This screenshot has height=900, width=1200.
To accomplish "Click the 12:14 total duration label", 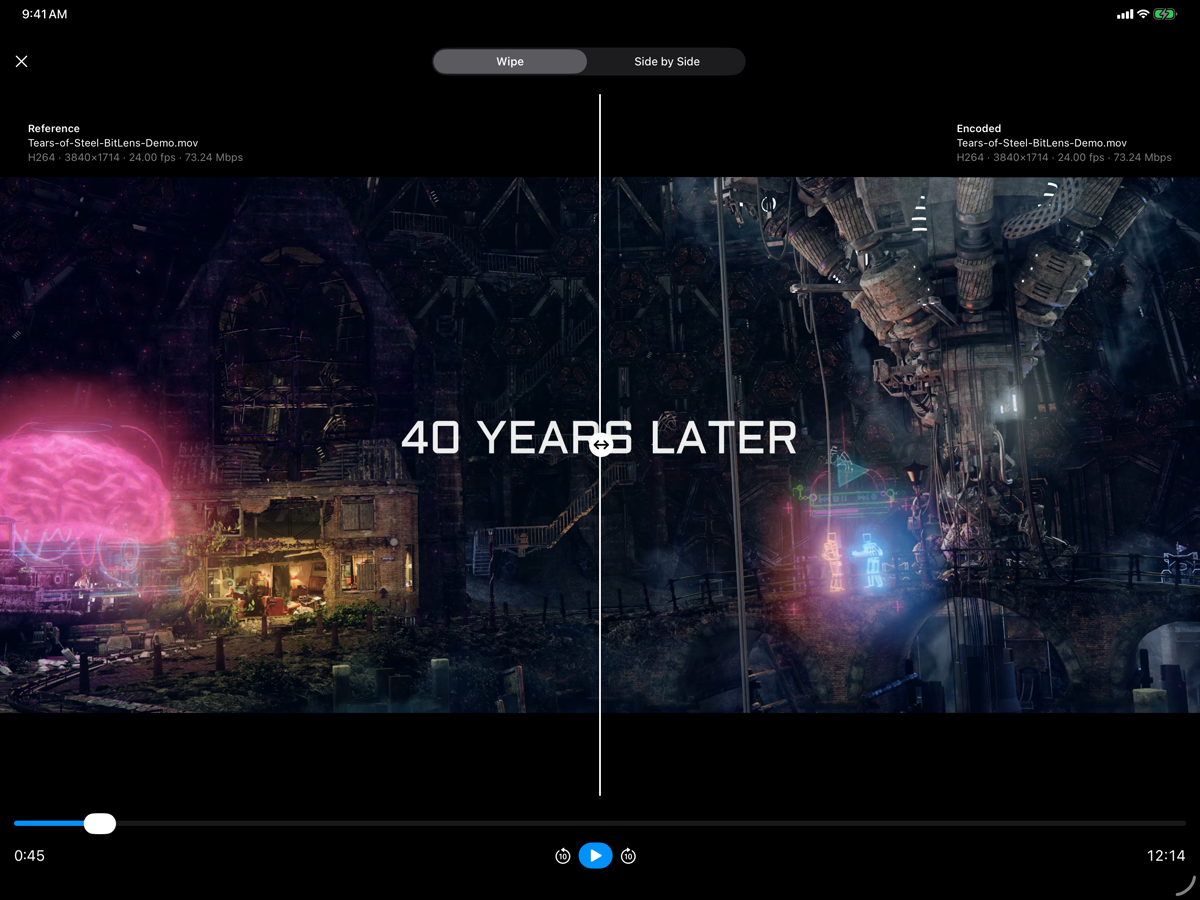I will tap(1166, 856).
